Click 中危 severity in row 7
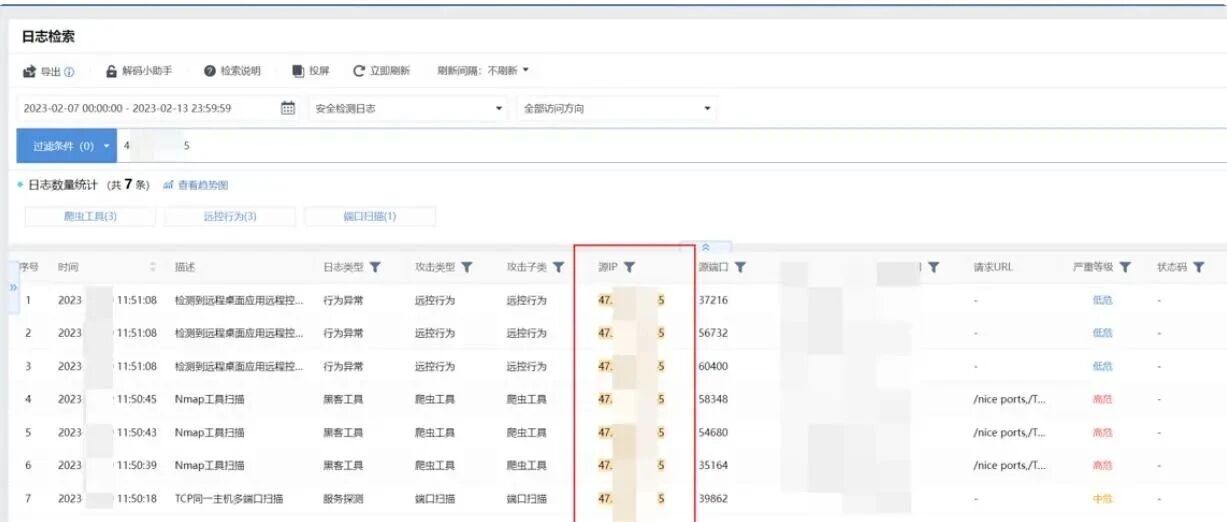 (1103, 498)
